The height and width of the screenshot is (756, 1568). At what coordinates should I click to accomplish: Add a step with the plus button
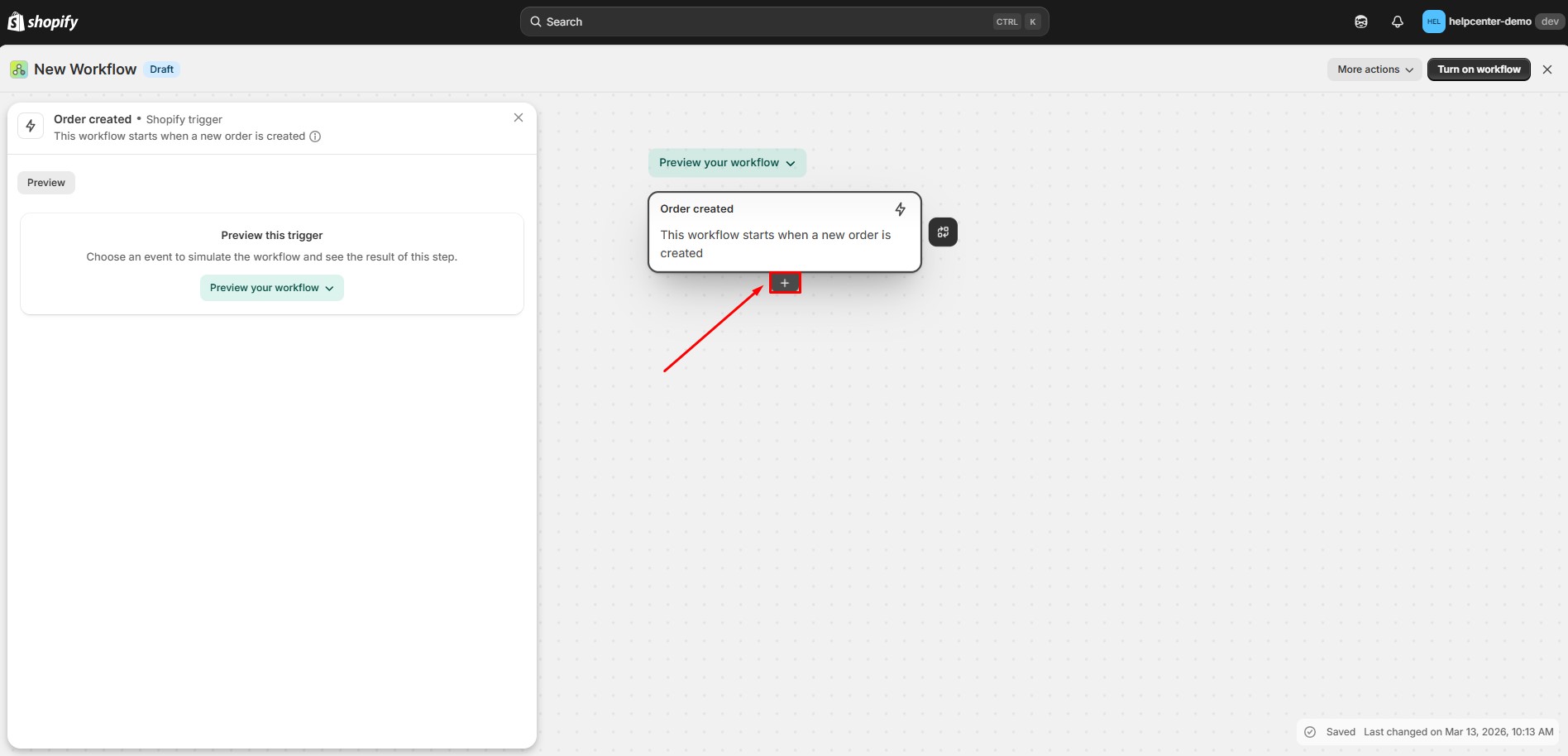pyautogui.click(x=785, y=283)
